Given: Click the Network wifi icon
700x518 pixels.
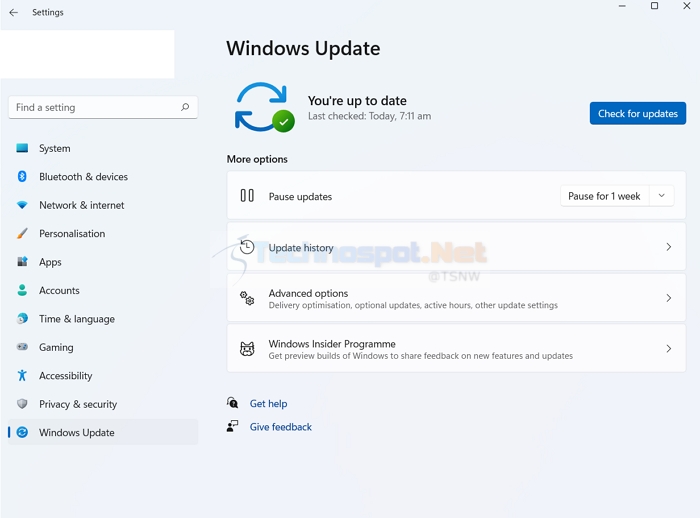Looking at the screenshot, I should click(x=22, y=205).
